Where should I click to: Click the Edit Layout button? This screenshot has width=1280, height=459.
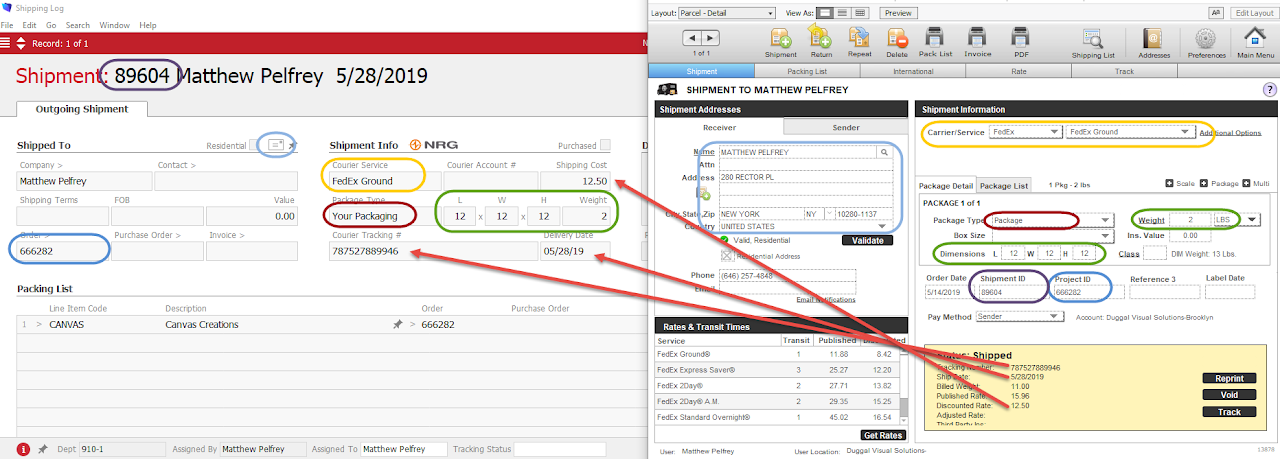coord(1253,13)
